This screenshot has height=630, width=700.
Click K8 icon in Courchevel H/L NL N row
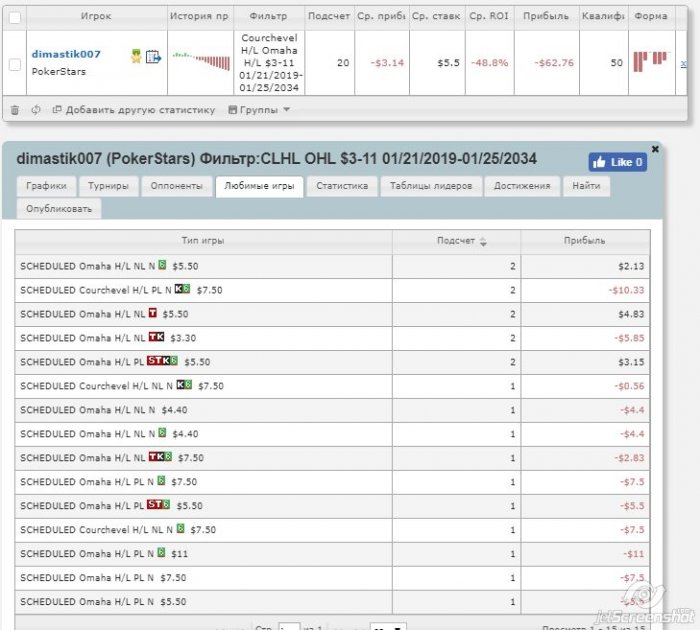pyautogui.click(x=184, y=384)
